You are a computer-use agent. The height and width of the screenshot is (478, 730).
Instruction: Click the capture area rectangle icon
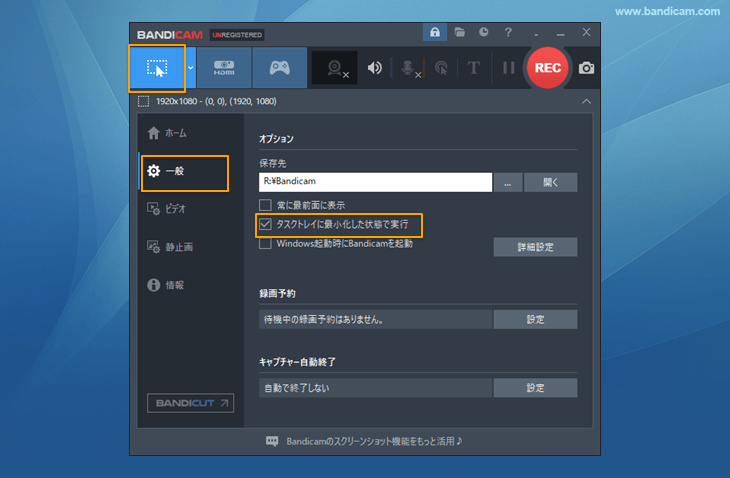[x=143, y=101]
